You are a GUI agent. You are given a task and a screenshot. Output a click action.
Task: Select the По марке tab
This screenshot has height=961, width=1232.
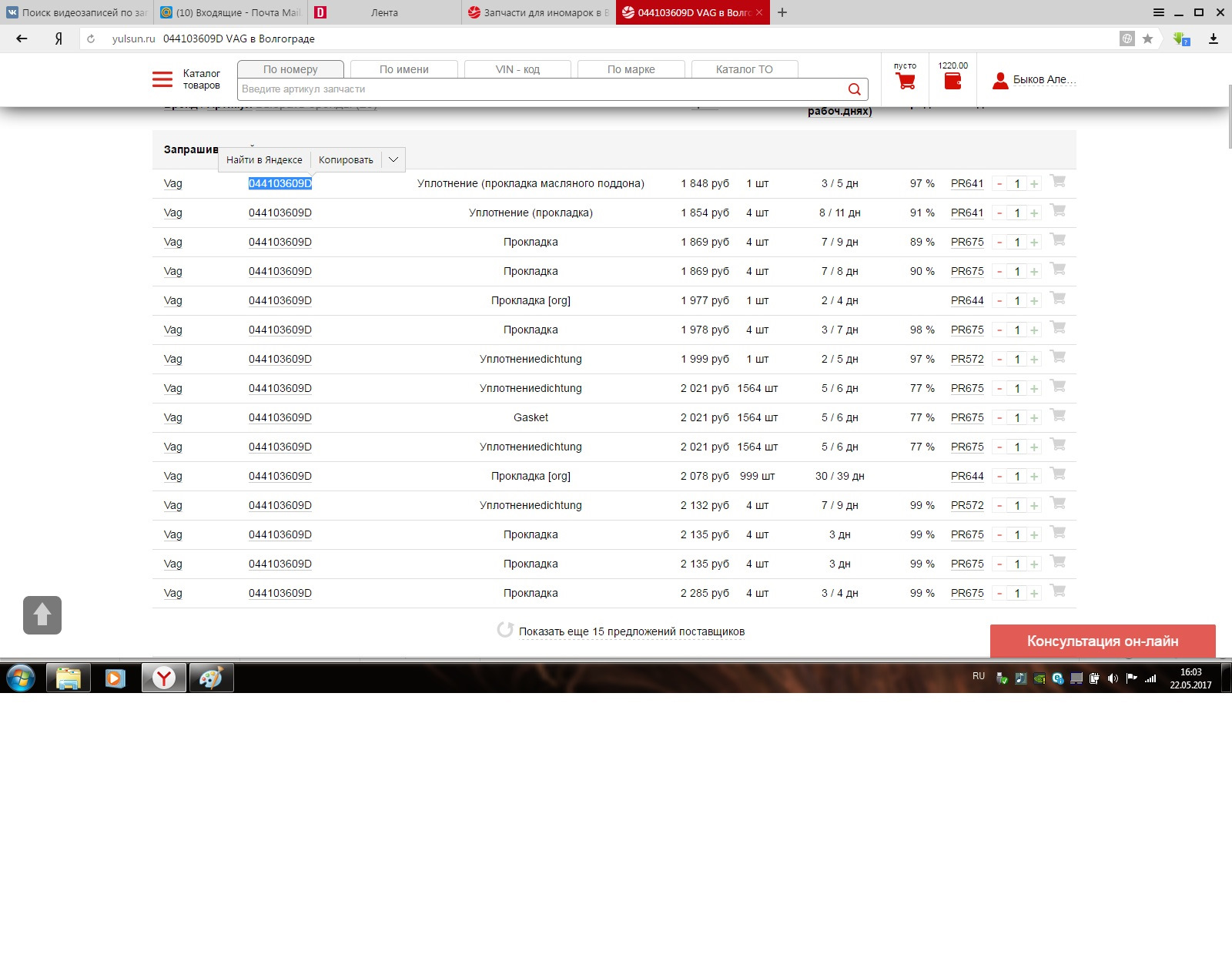(631, 69)
